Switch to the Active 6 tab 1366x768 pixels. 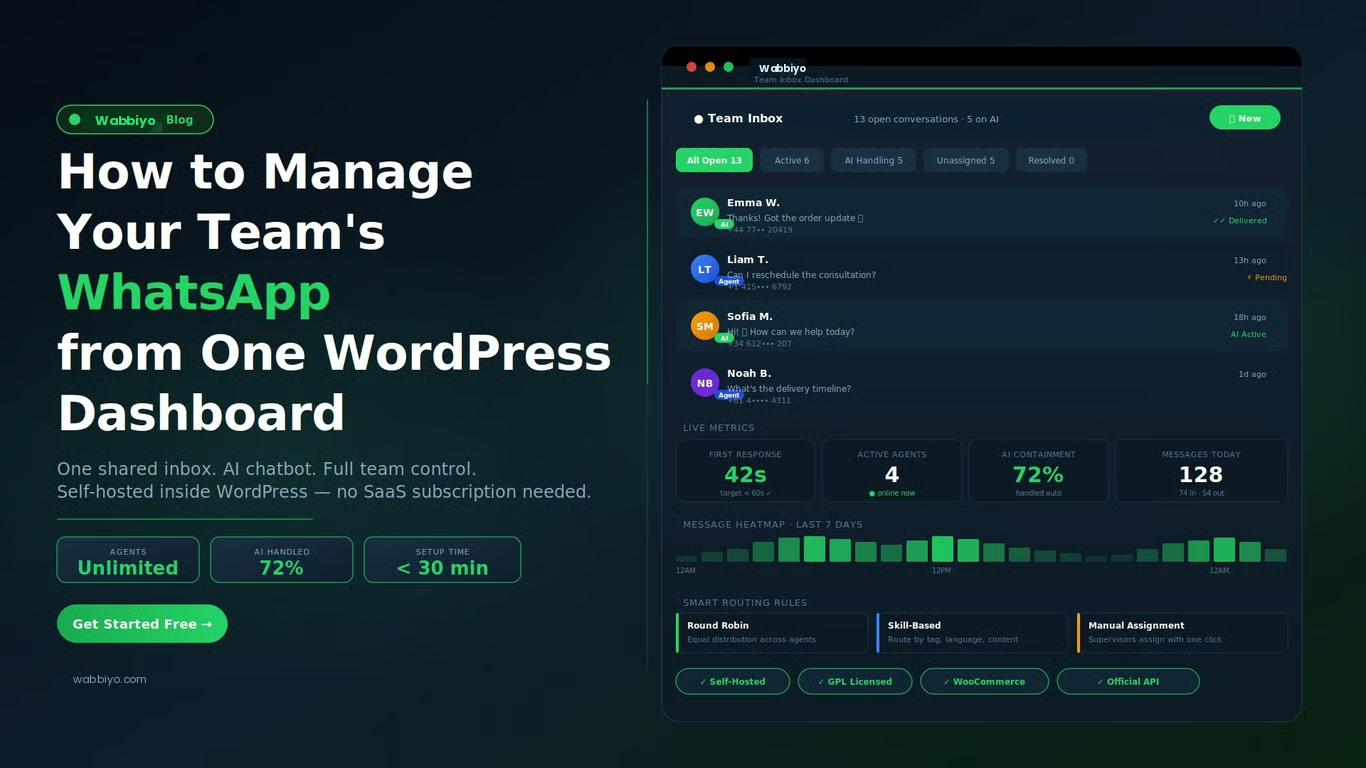(792, 160)
